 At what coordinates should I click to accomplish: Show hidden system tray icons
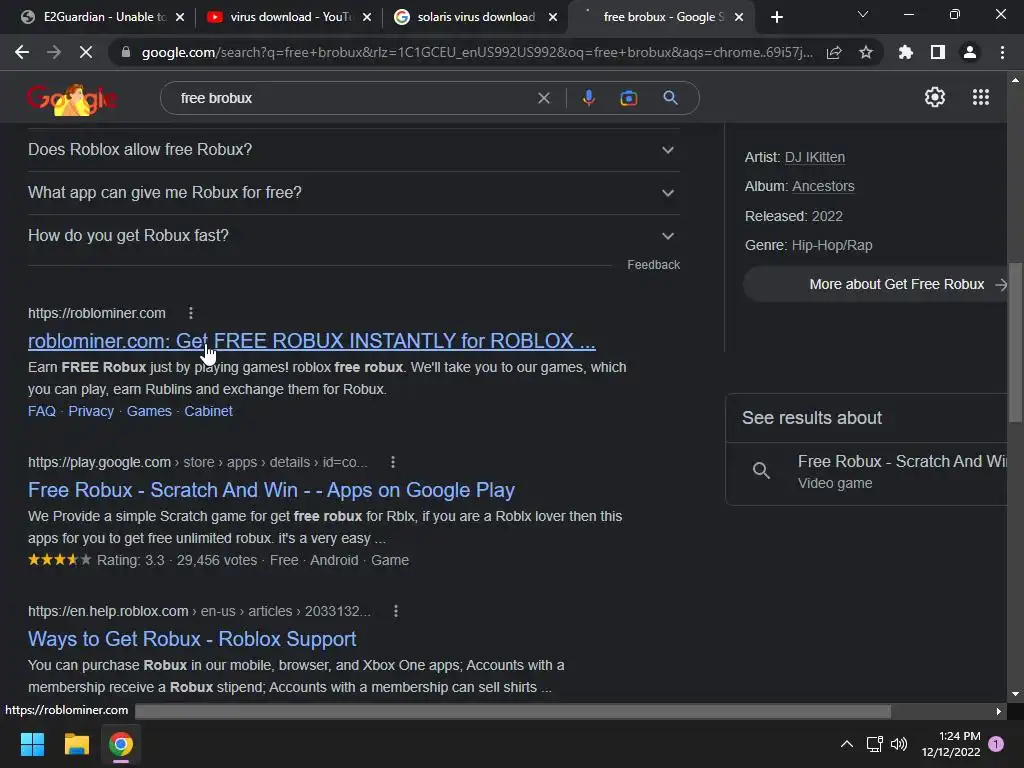pyautogui.click(x=846, y=744)
